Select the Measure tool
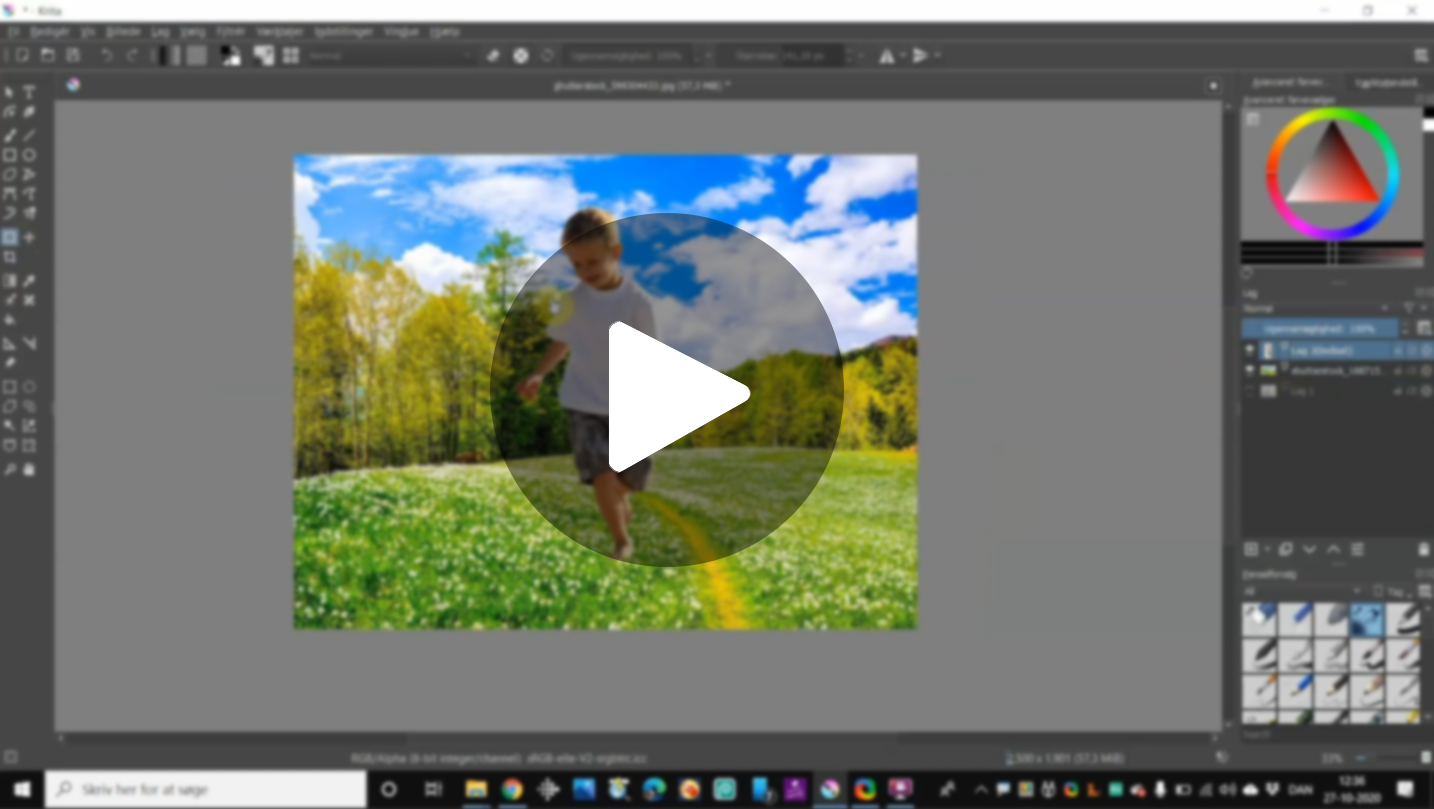Viewport: 1434px width, 809px height. [x=29, y=343]
